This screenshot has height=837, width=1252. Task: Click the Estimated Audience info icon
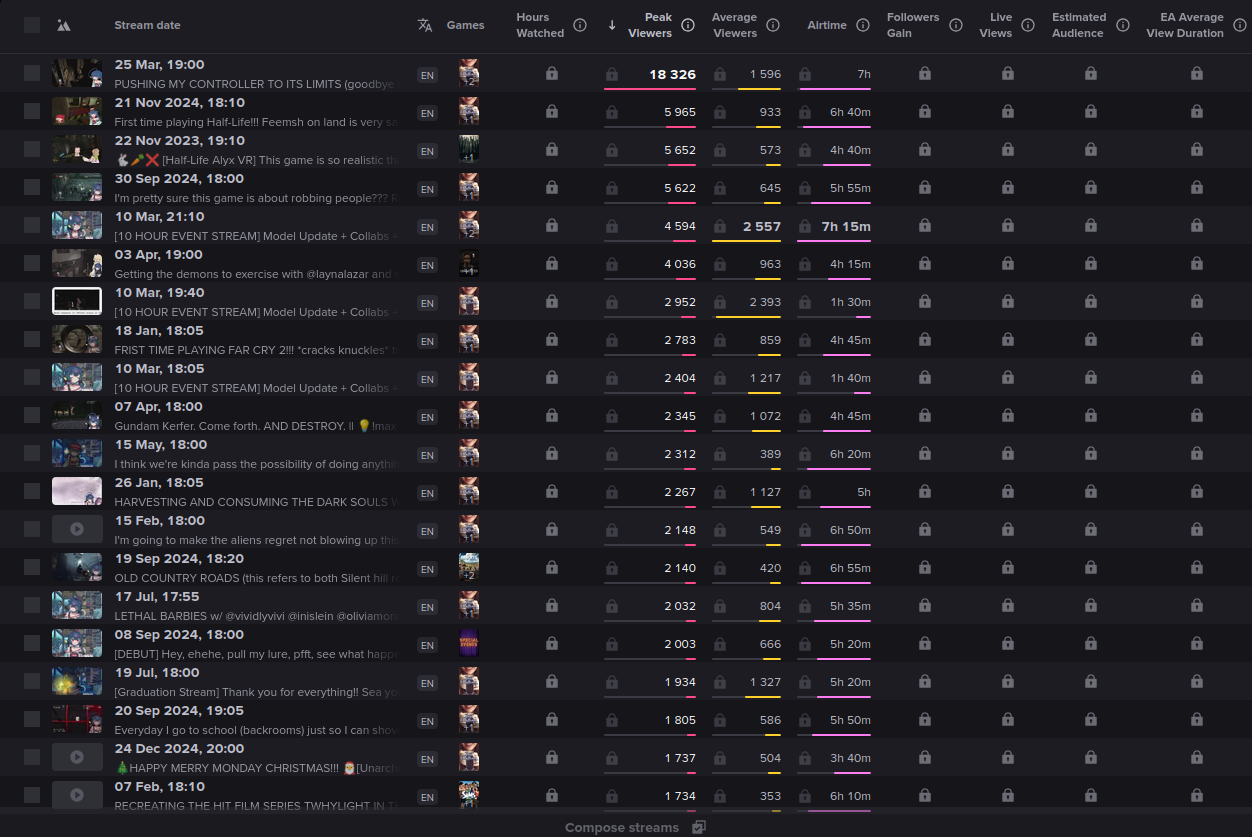click(x=1122, y=25)
